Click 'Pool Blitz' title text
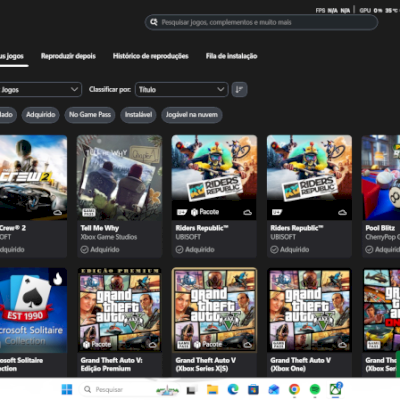Image resolution: width=400 pixels, height=400 pixels. click(x=380, y=228)
